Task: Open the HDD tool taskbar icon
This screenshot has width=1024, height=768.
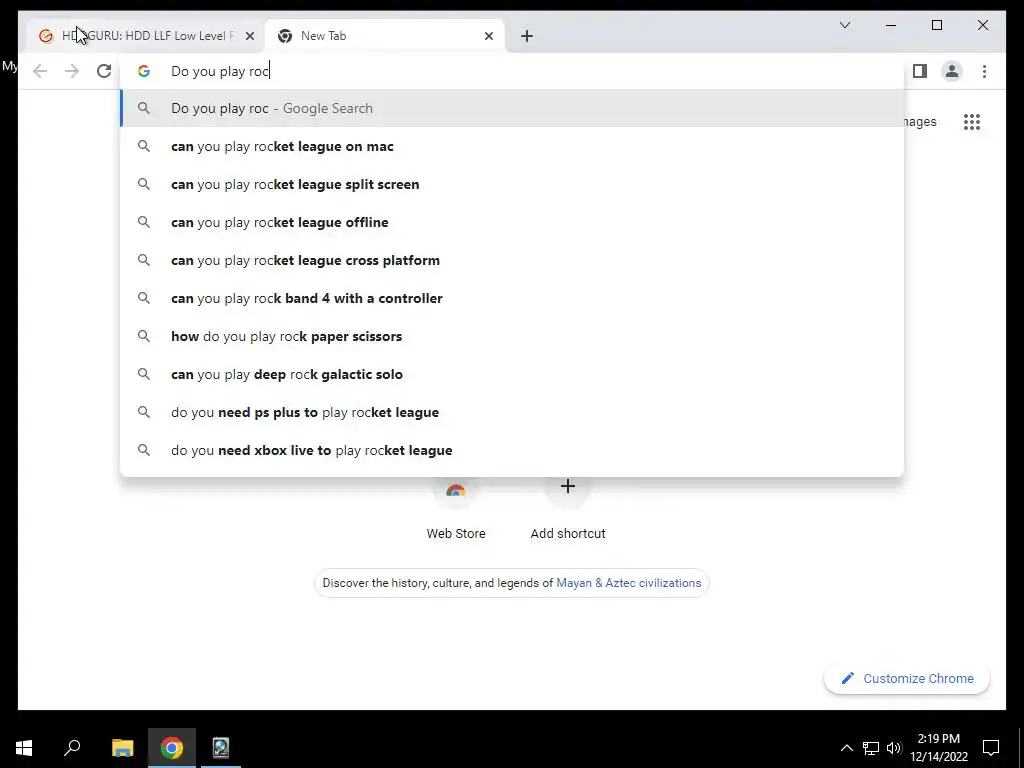Action: coord(221,748)
